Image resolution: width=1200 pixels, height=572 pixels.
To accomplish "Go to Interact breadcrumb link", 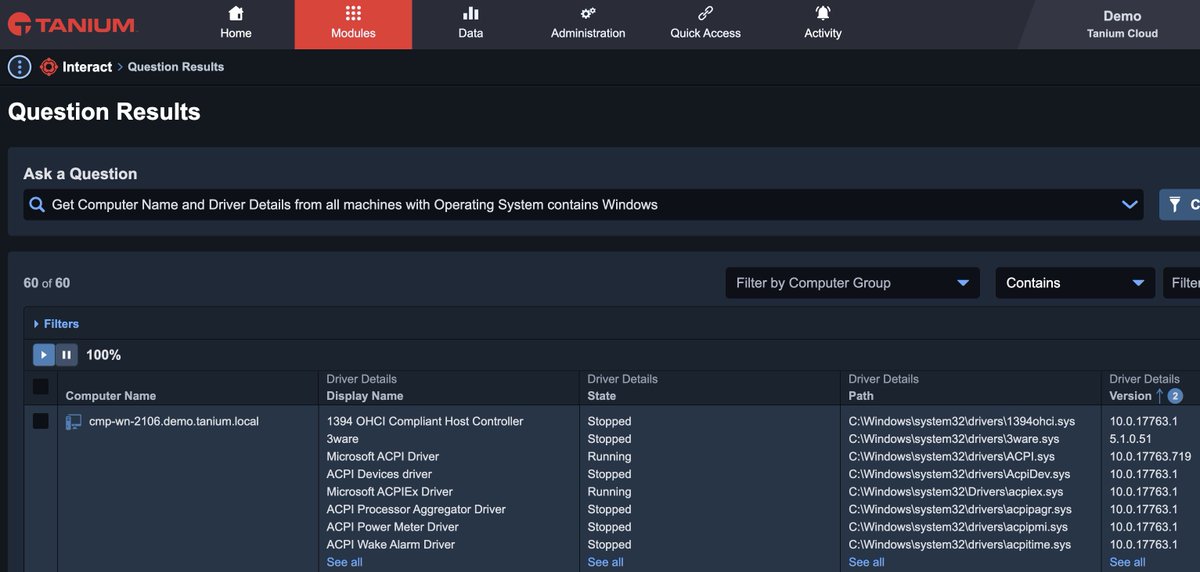I will [87, 67].
